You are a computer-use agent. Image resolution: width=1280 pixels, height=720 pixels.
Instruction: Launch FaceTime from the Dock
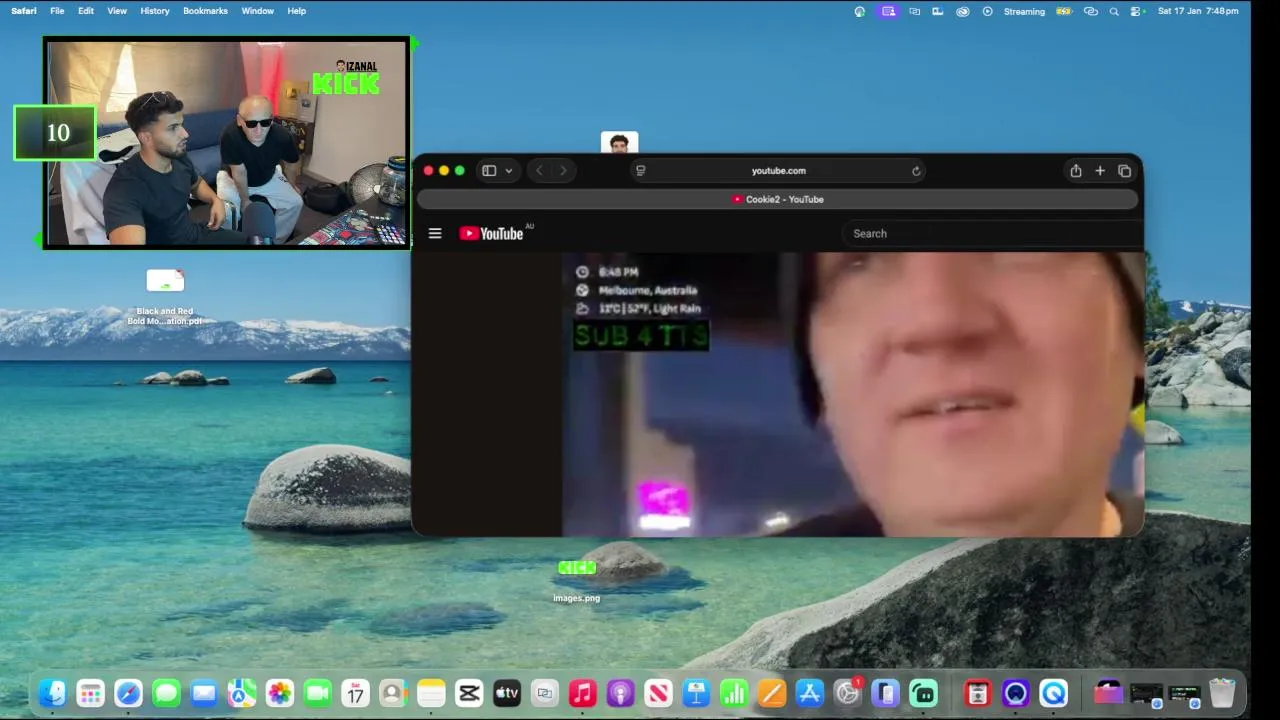pos(318,693)
